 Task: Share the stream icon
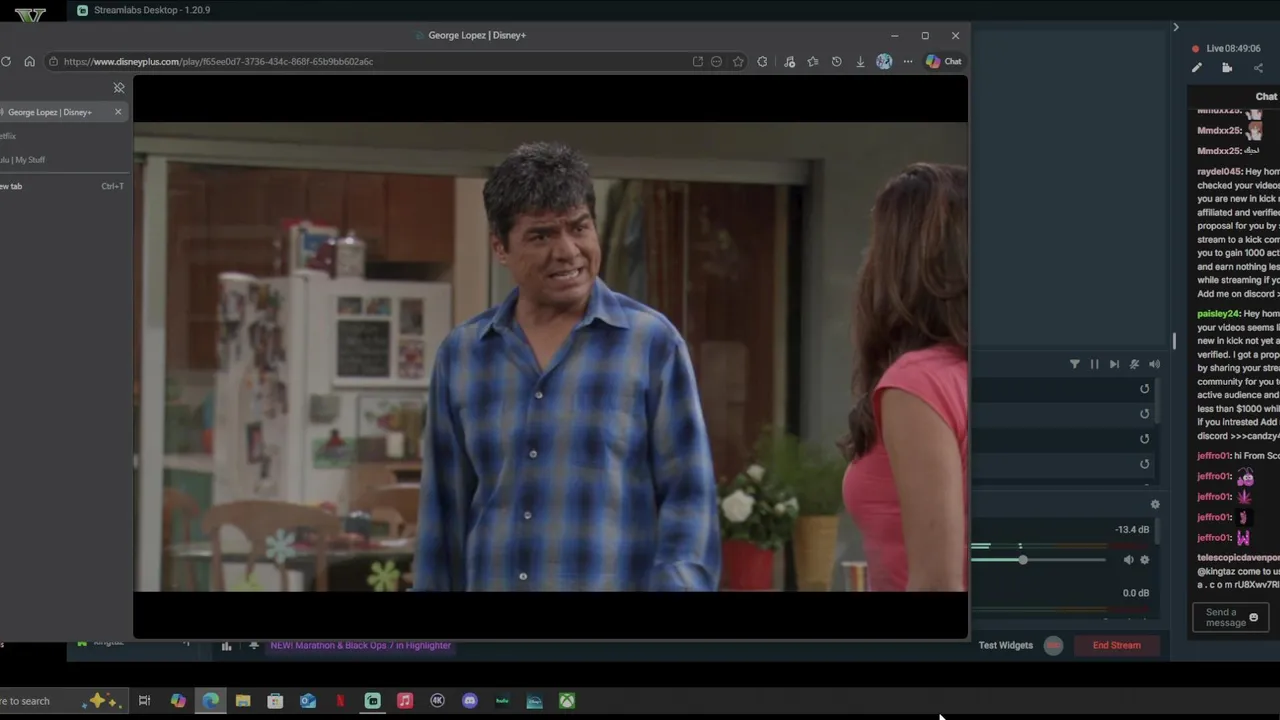1258,68
